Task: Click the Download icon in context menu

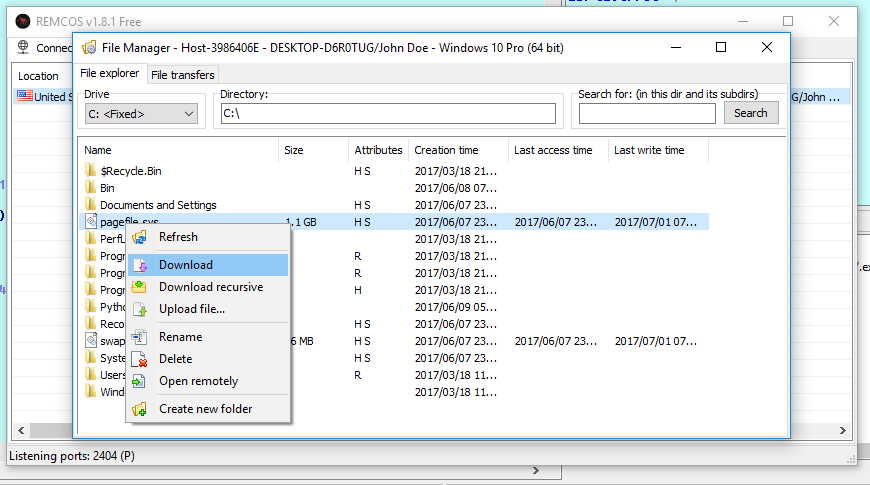Action: 140,265
